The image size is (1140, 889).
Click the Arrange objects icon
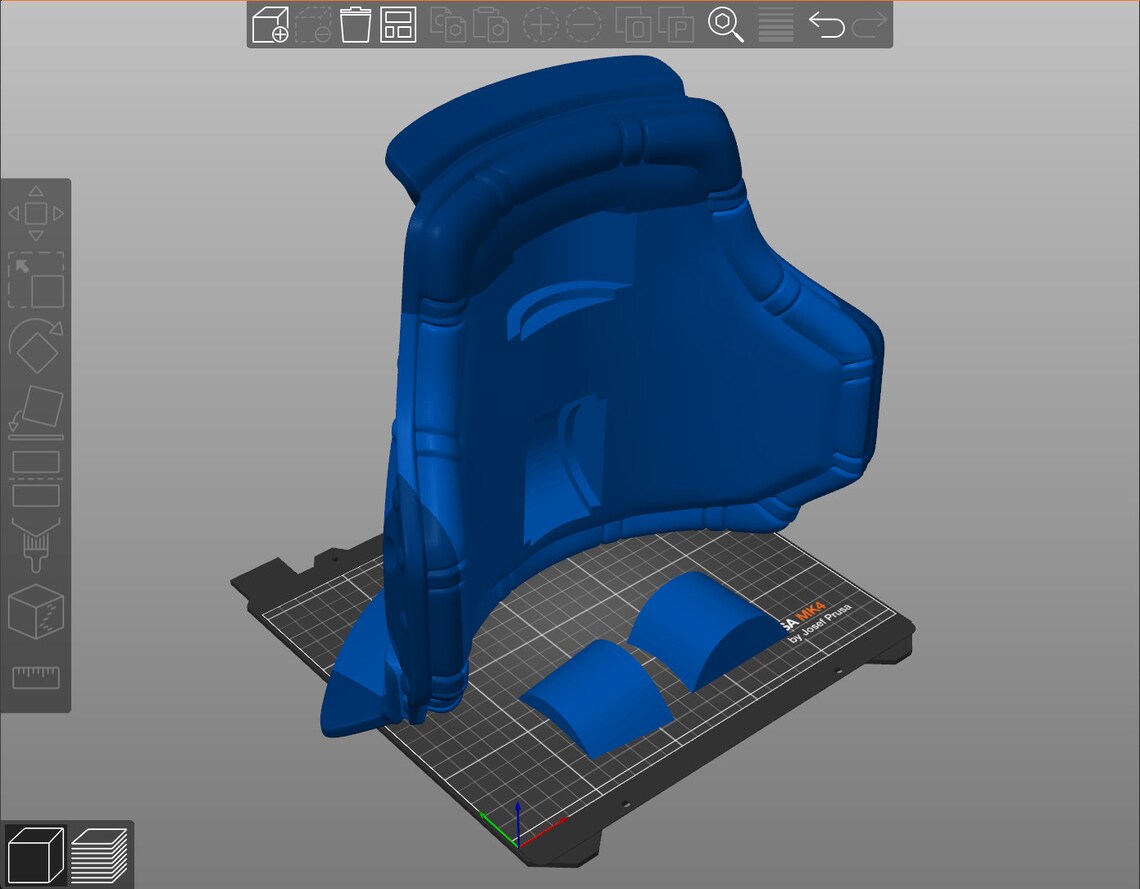pos(398,25)
